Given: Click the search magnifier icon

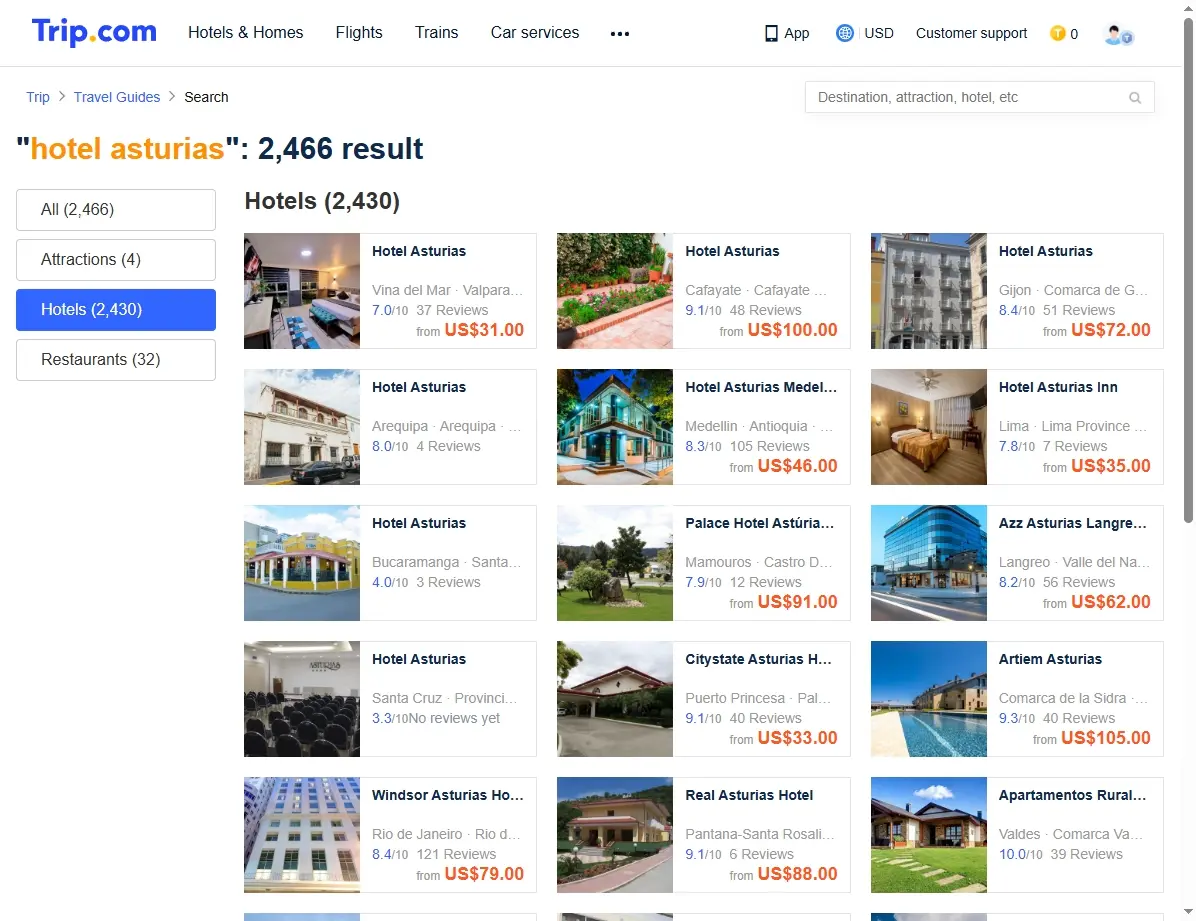Looking at the screenshot, I should [1135, 98].
